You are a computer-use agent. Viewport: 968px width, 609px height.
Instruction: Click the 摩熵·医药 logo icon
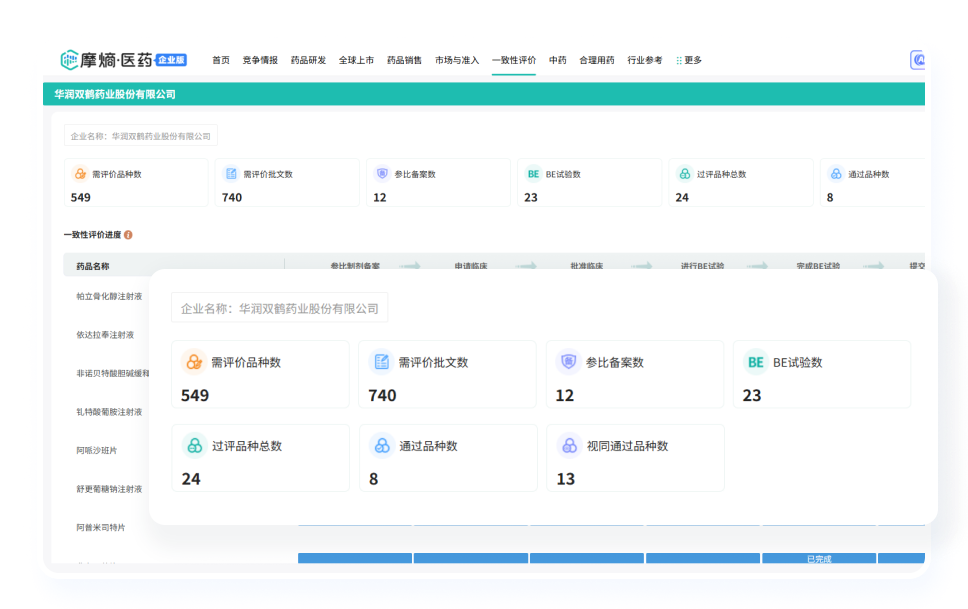click(x=69, y=60)
